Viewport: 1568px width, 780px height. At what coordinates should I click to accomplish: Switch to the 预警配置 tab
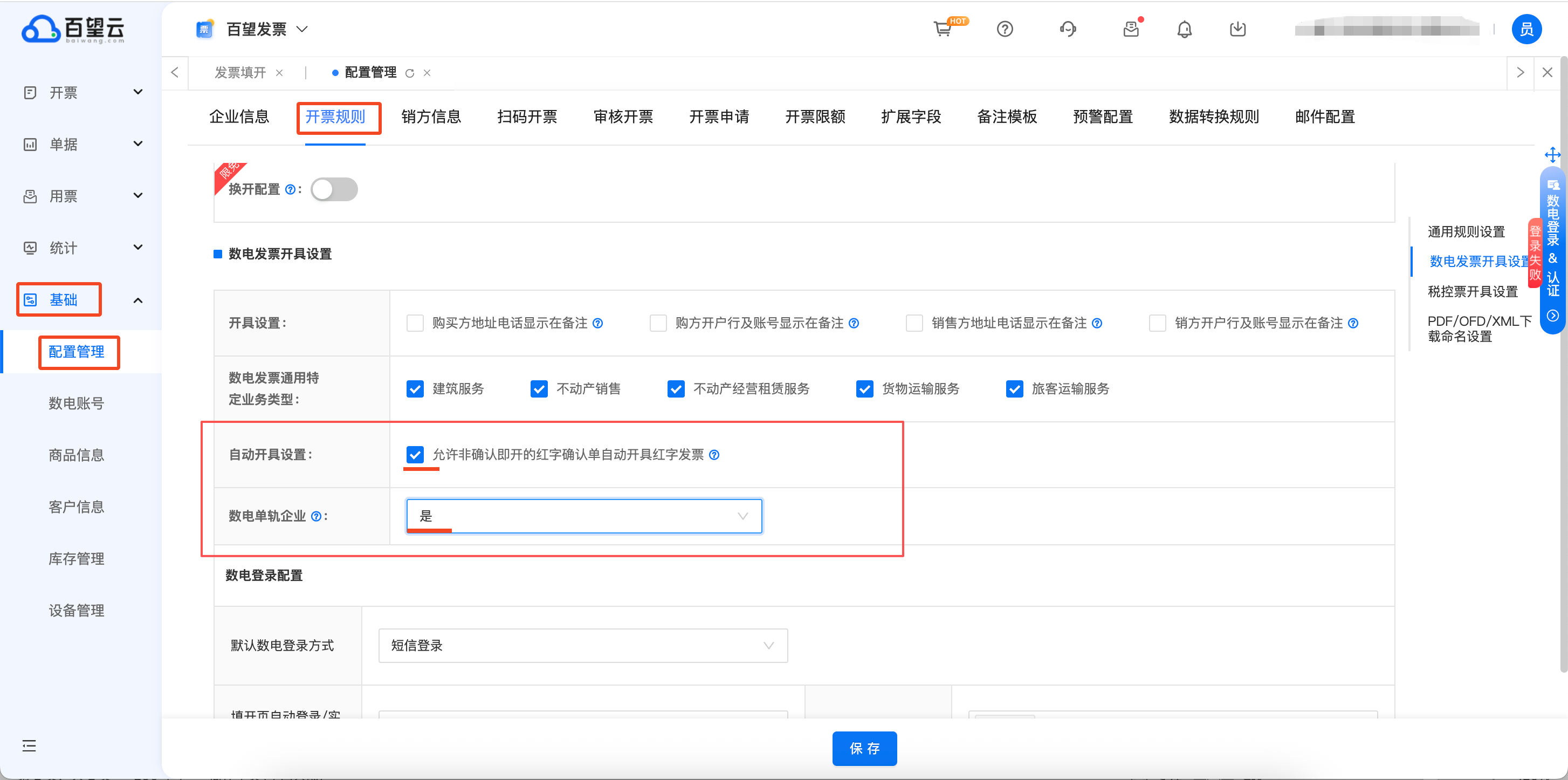1102,117
